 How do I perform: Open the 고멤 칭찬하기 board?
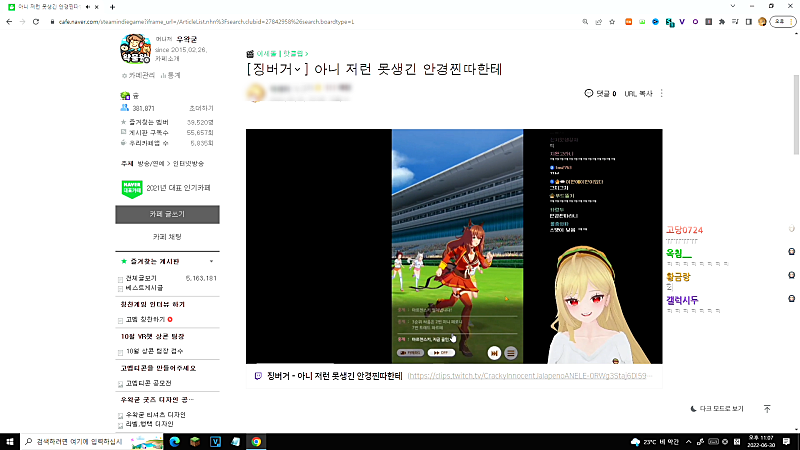point(145,319)
